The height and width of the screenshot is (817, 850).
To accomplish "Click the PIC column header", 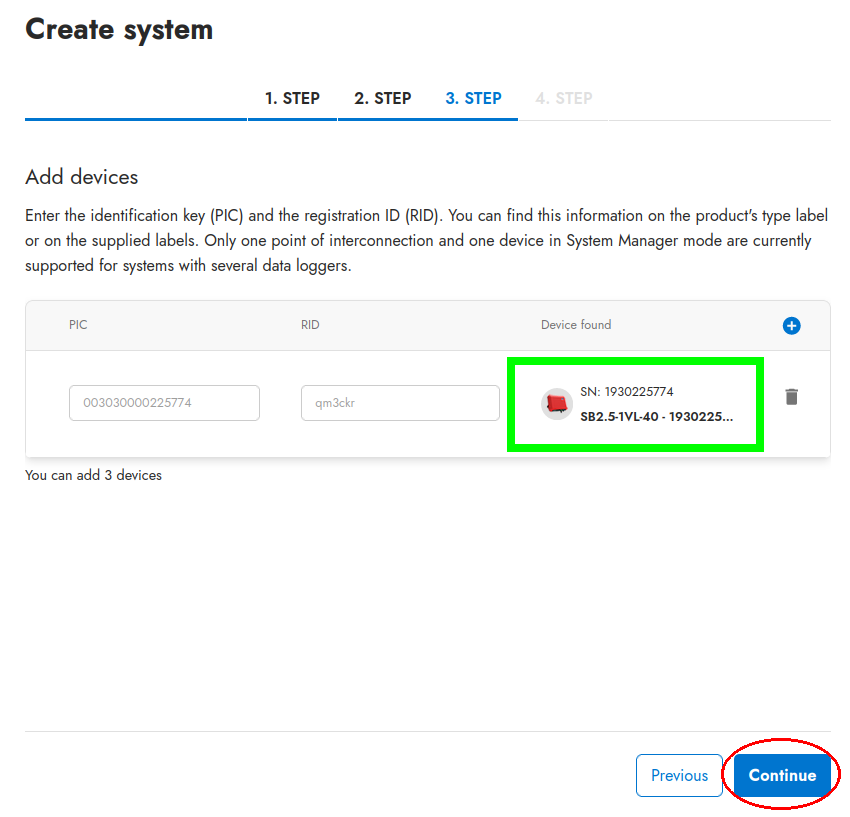I will 79,325.
